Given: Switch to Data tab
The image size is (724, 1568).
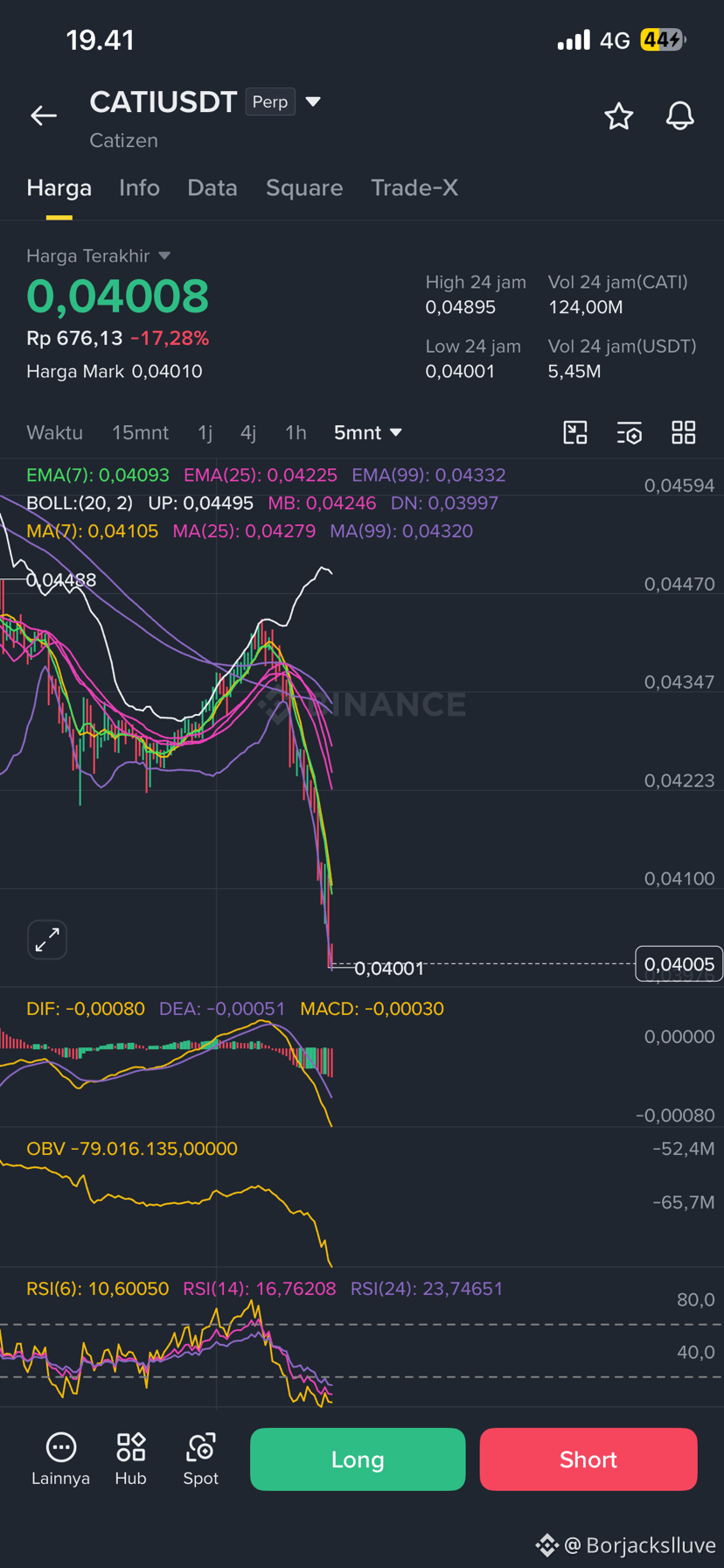Looking at the screenshot, I should (212, 188).
